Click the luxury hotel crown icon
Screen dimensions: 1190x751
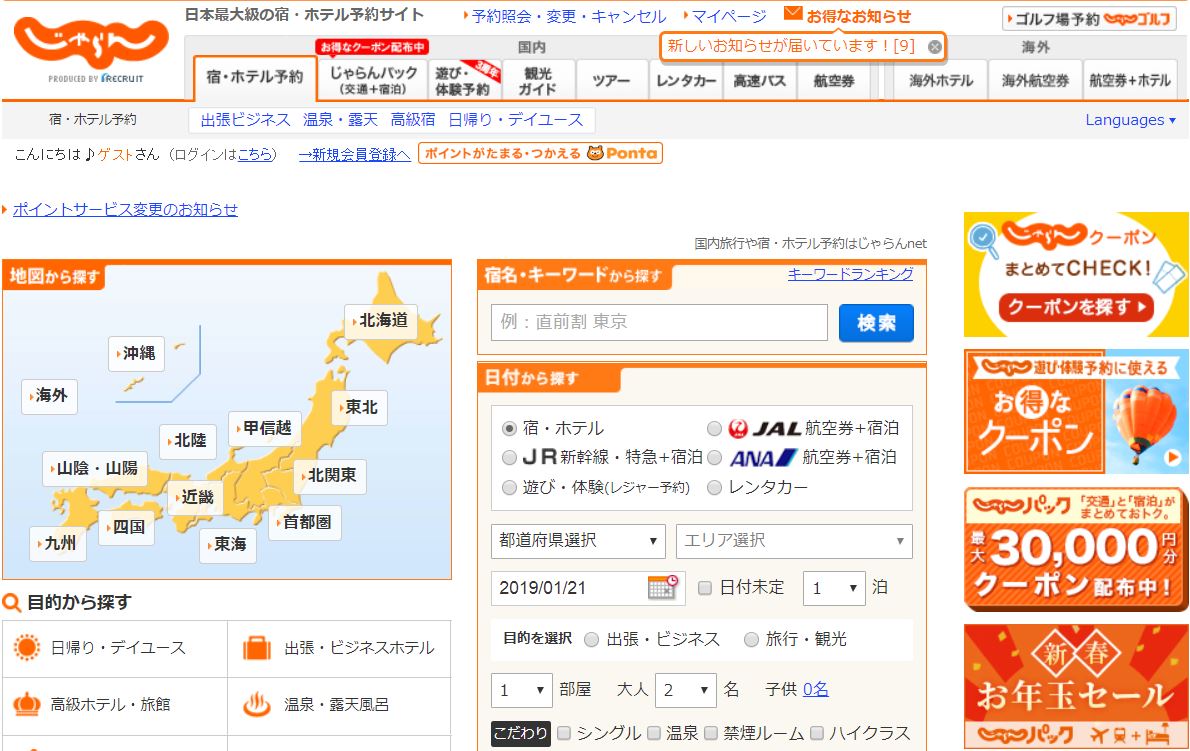pyautogui.click(x=27, y=705)
